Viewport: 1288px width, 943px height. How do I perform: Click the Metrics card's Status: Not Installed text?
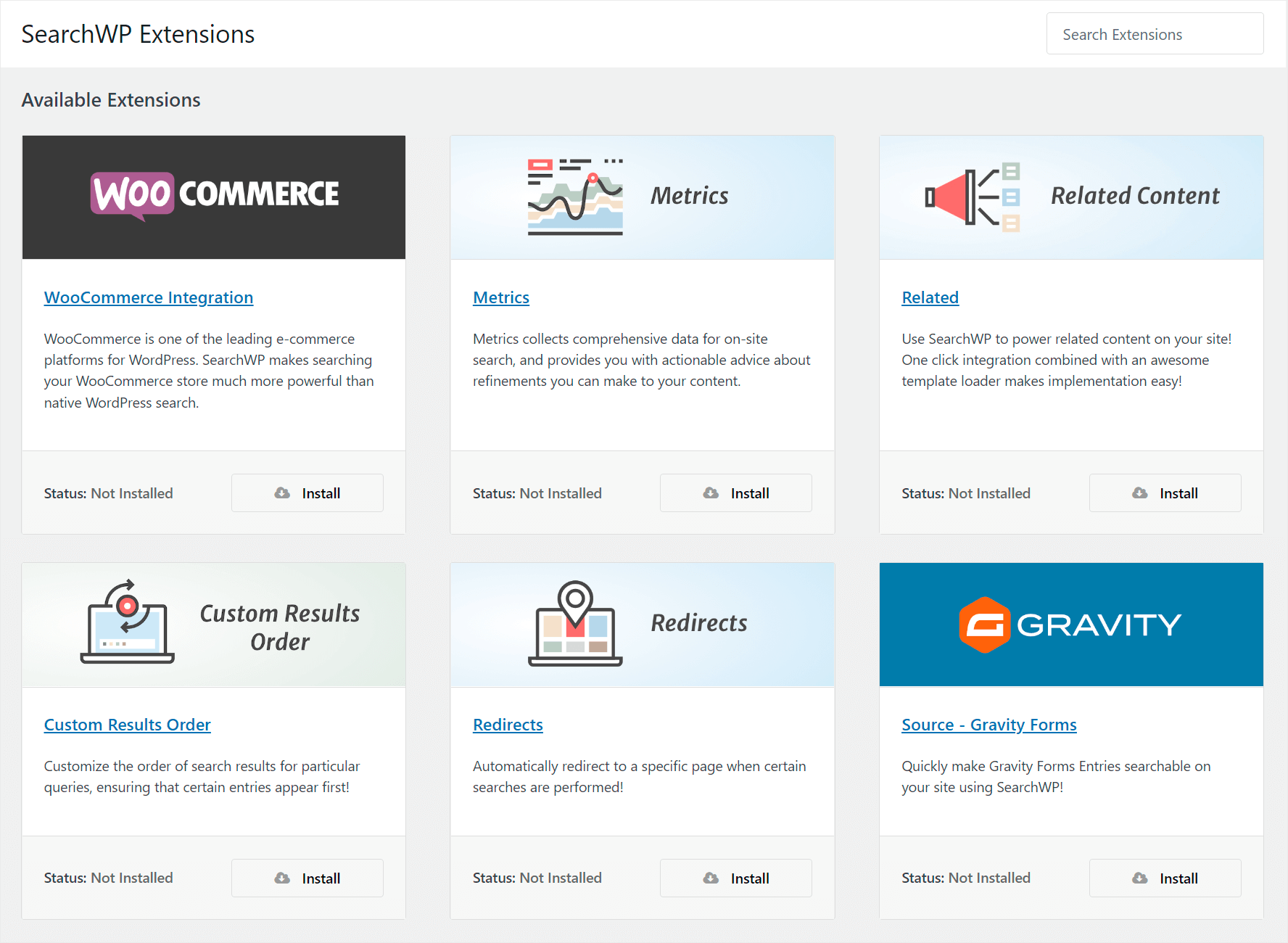(537, 493)
